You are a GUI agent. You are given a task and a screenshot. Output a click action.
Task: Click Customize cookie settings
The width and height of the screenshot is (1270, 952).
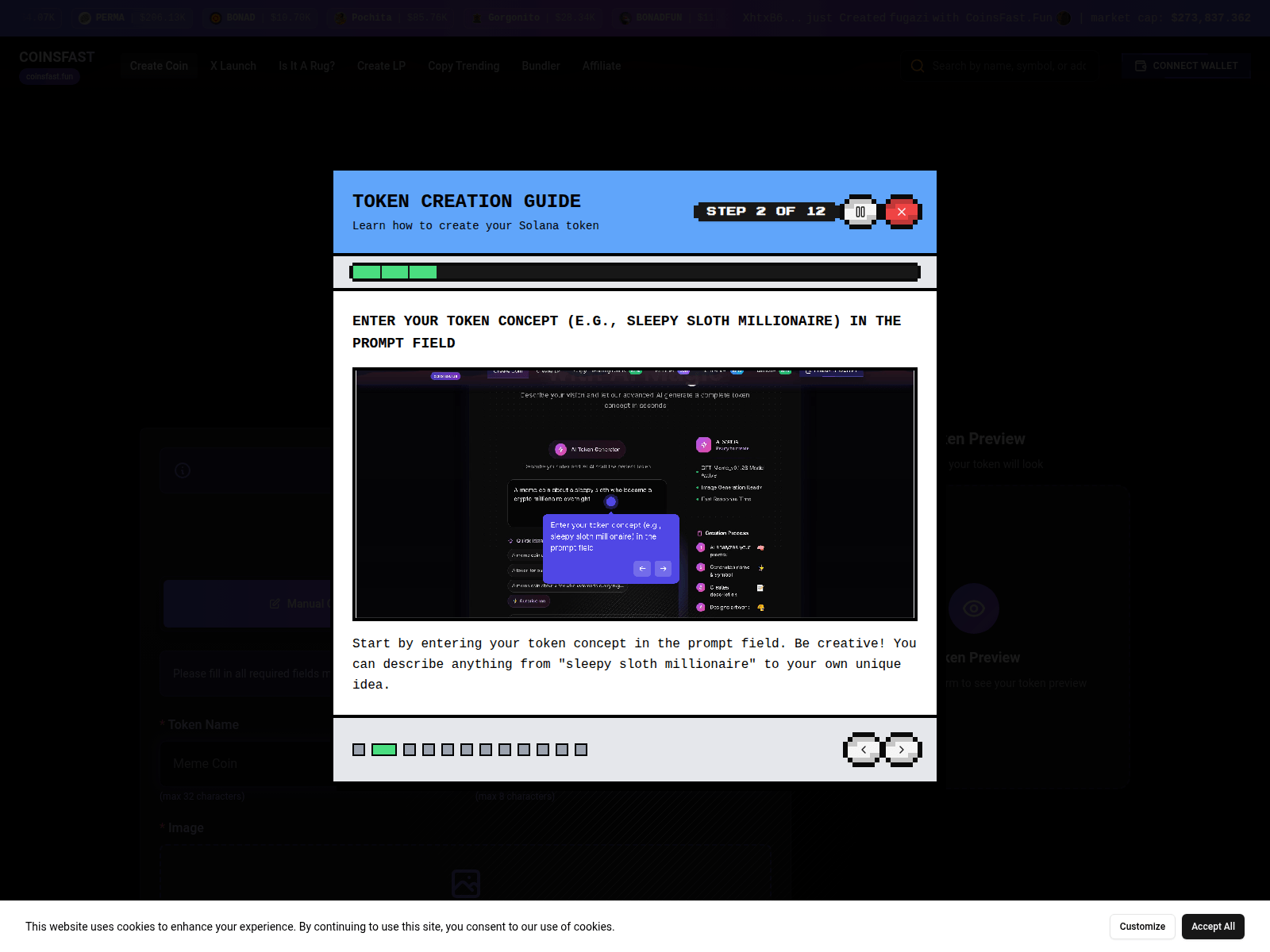pos(1142,927)
